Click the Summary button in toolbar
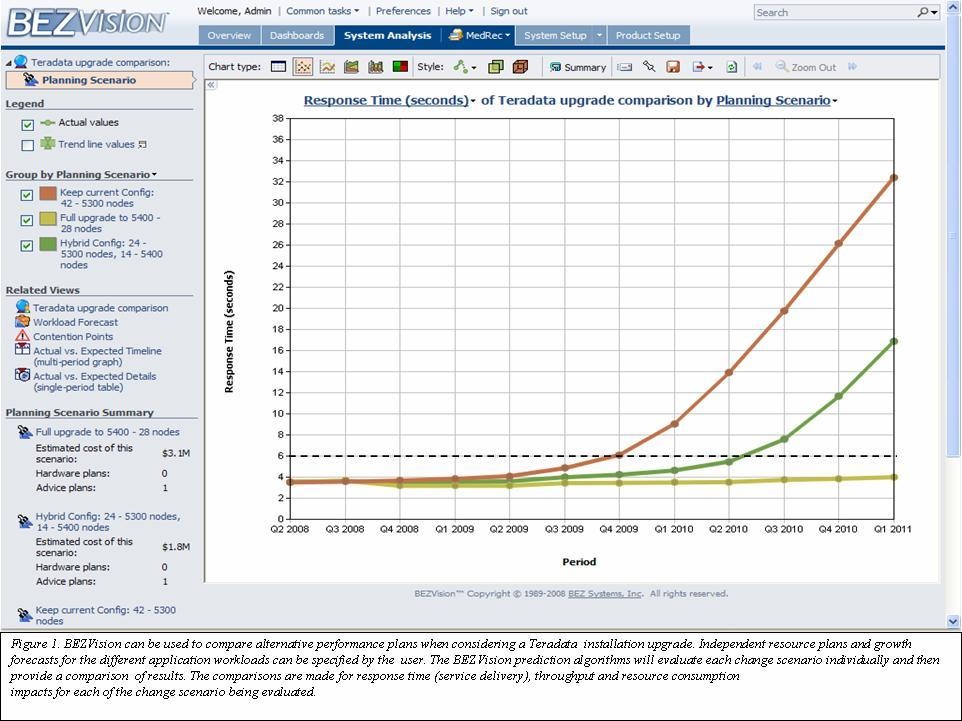962x721 pixels. (x=578, y=67)
